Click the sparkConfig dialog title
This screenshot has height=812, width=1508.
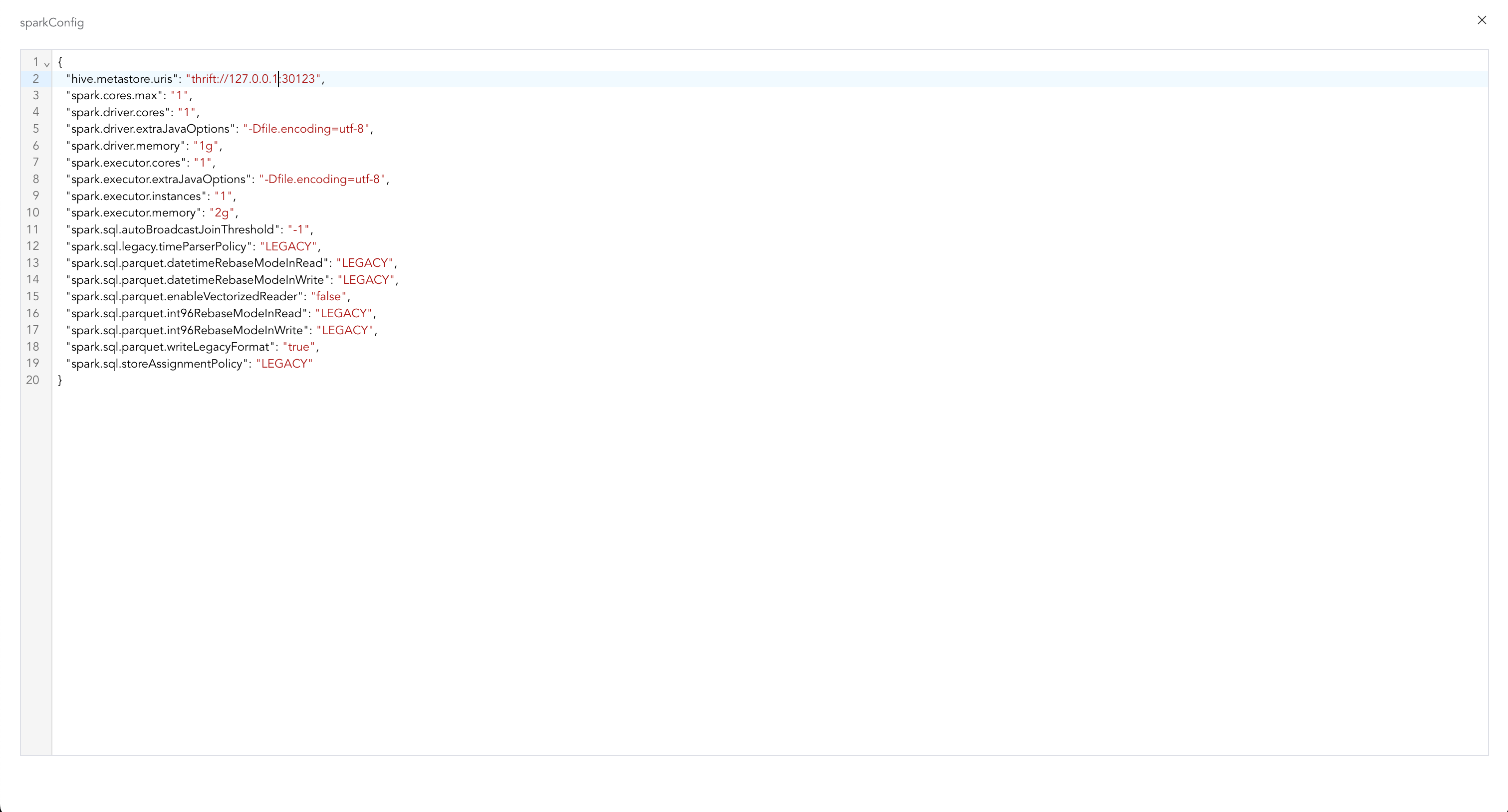pyautogui.click(x=52, y=23)
